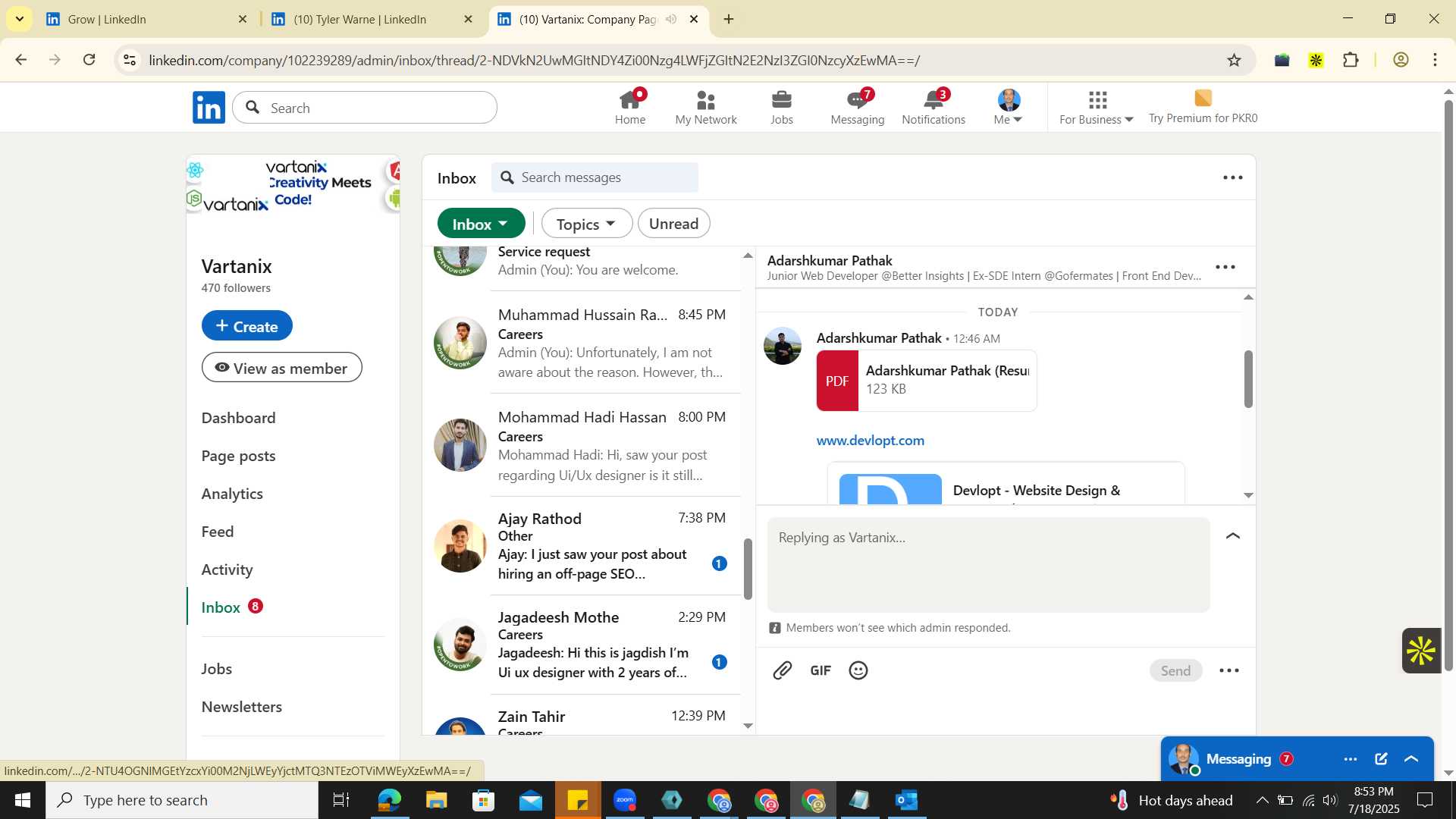Viewport: 1456px width, 819px height.
Task: Go to Home feed icon
Action: coord(630,108)
